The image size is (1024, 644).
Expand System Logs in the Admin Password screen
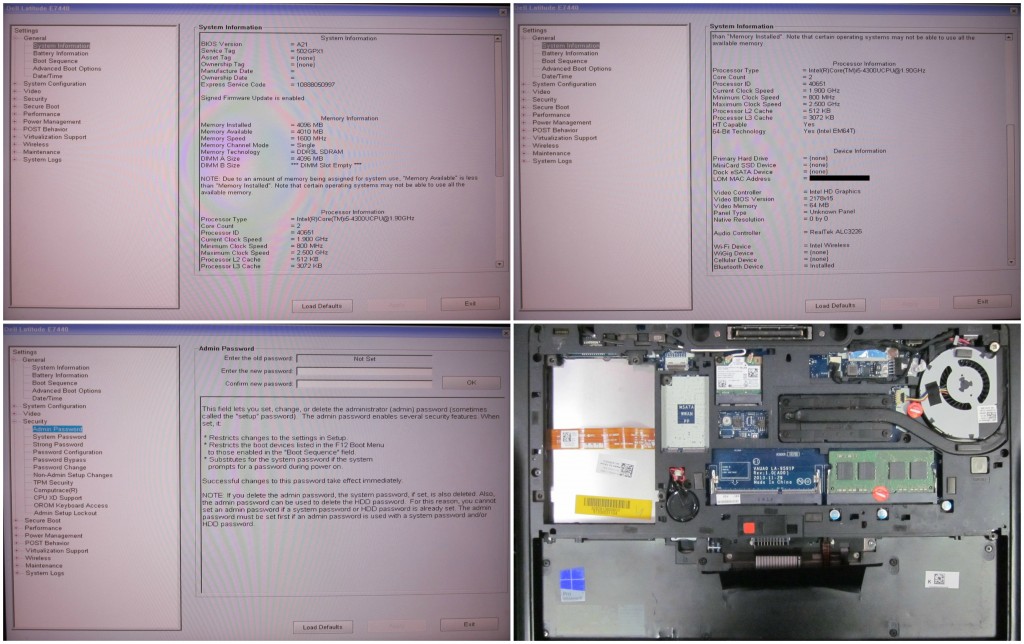tap(17, 573)
